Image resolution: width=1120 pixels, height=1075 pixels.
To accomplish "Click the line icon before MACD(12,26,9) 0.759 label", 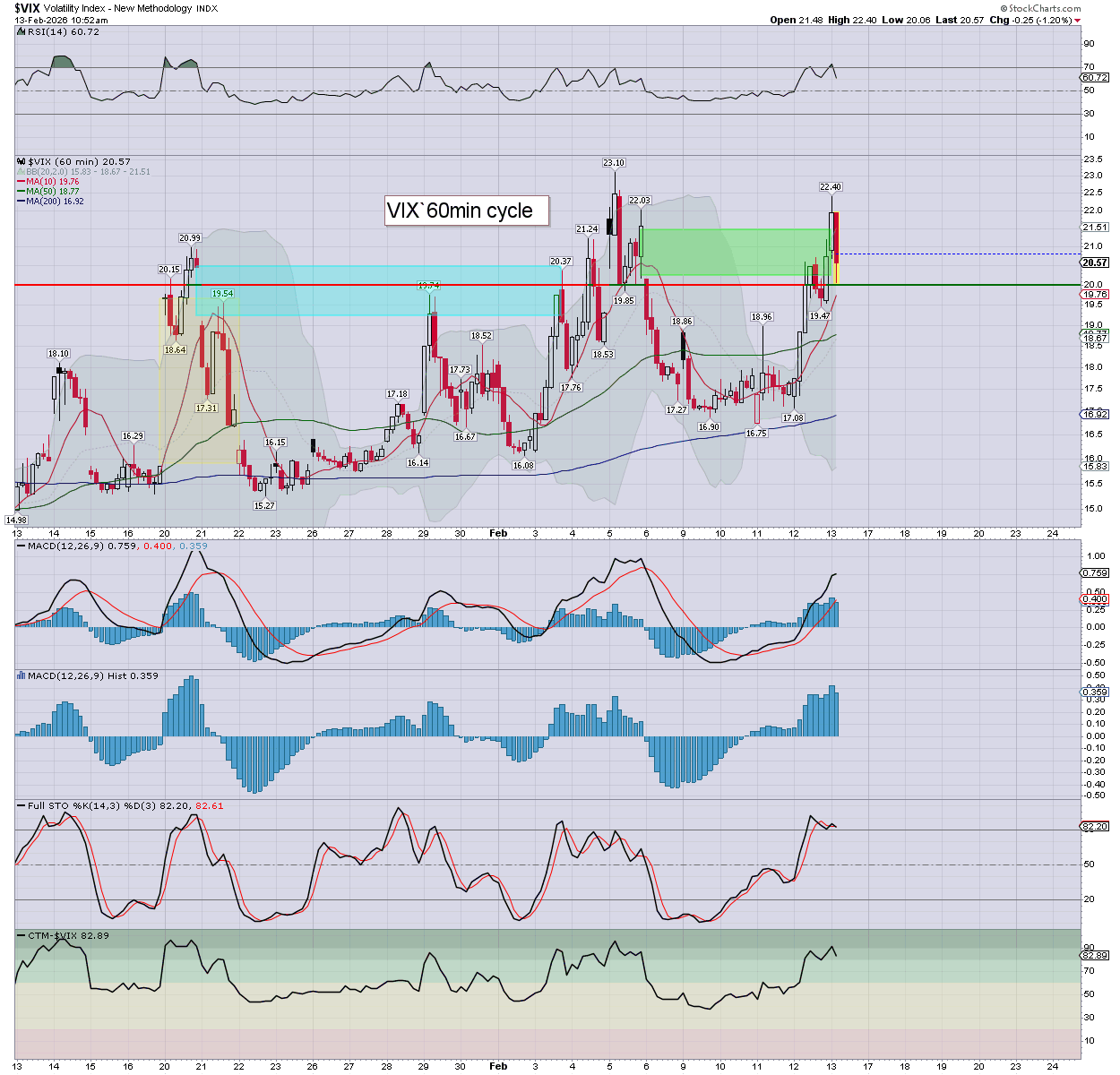I will [x=21, y=546].
